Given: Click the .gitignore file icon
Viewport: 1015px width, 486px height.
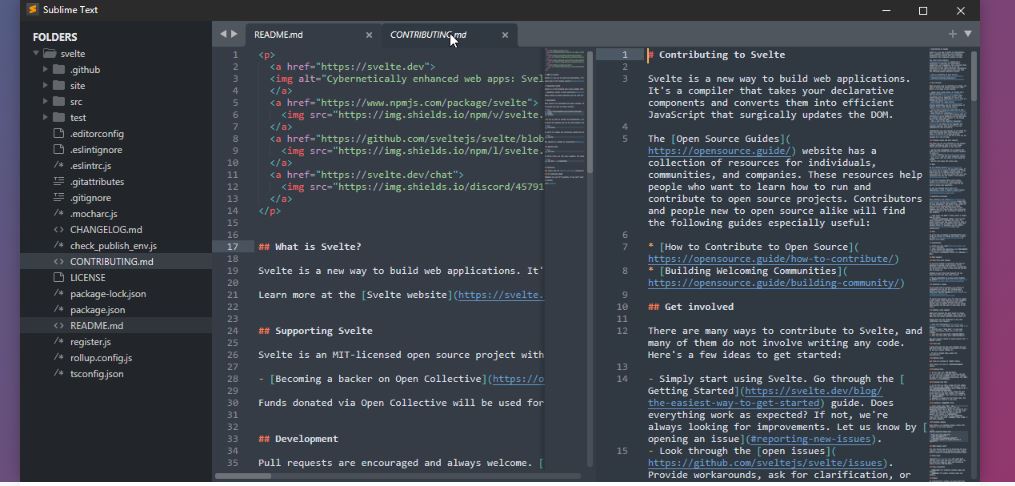Looking at the screenshot, I should click(x=59, y=197).
